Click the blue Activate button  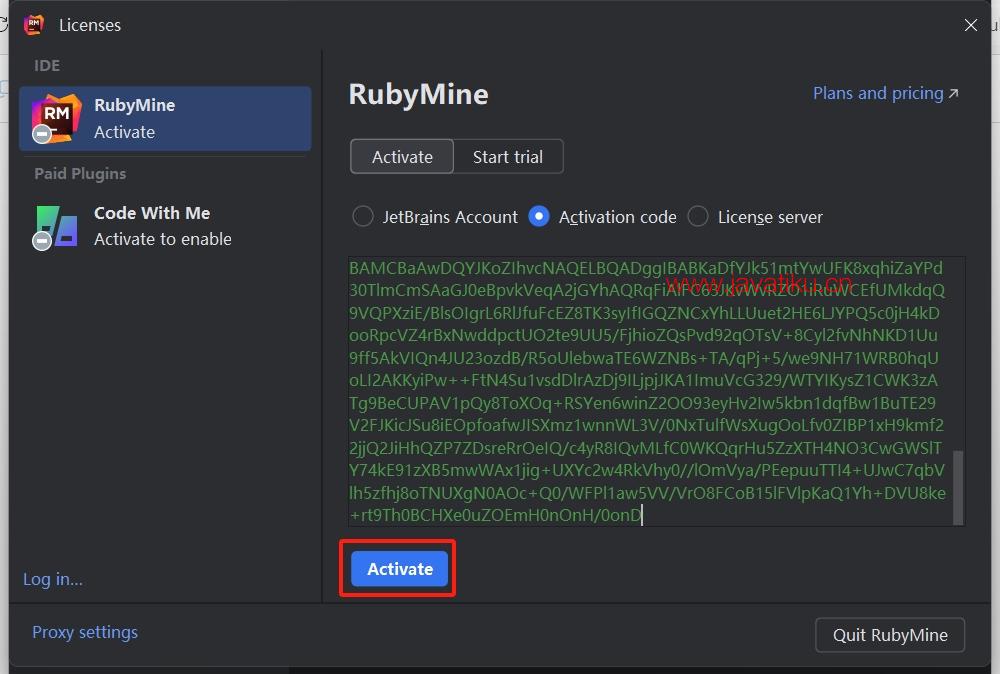tap(400, 569)
